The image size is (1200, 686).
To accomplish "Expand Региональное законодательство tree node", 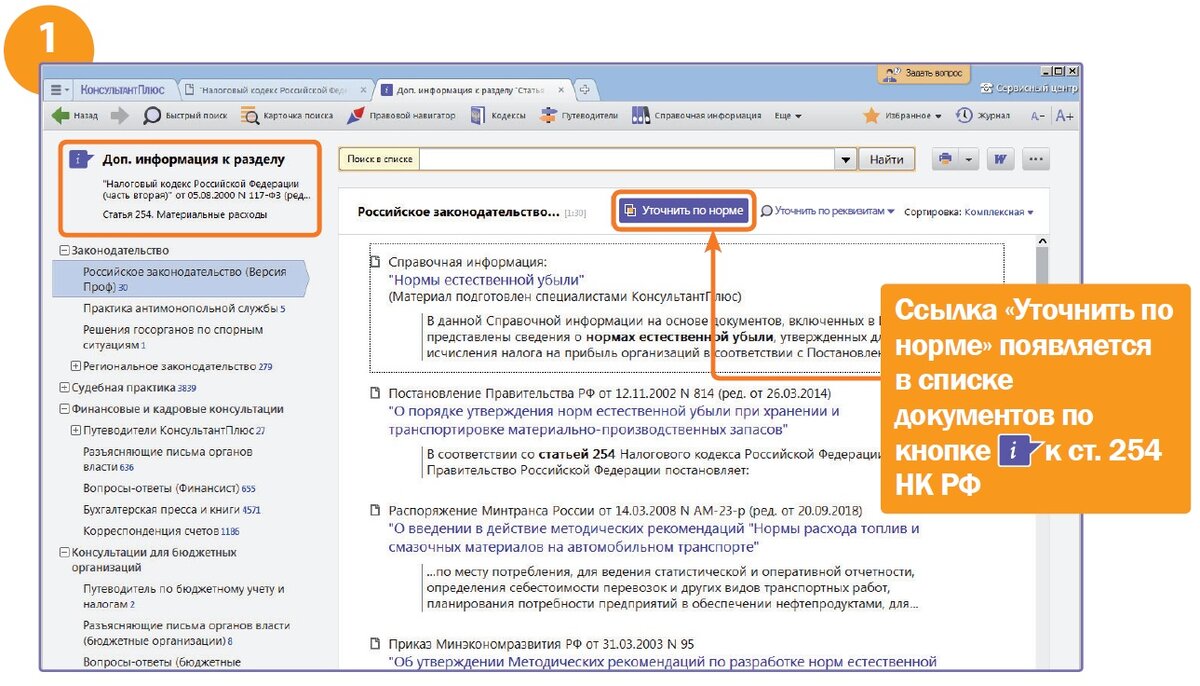I will click(76, 367).
